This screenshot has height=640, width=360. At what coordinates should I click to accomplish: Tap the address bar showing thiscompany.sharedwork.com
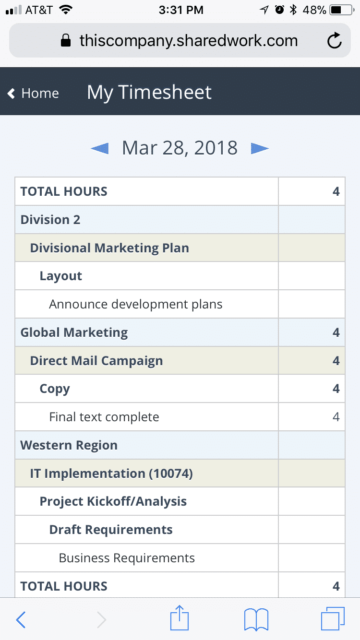click(180, 40)
